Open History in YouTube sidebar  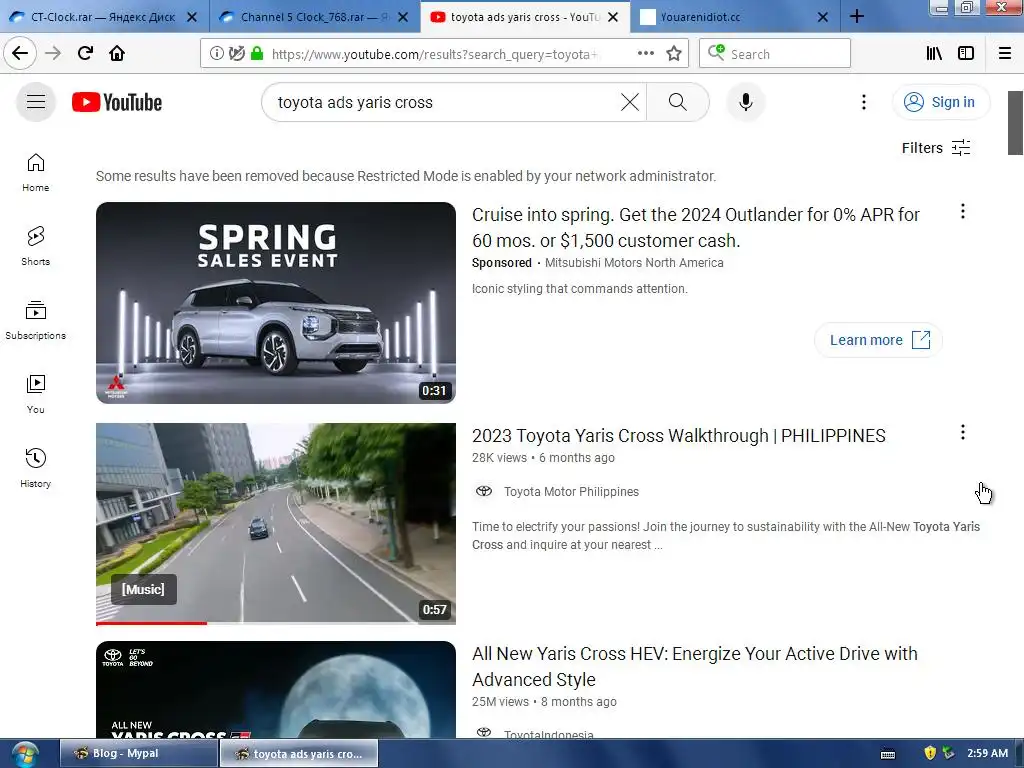coord(36,468)
